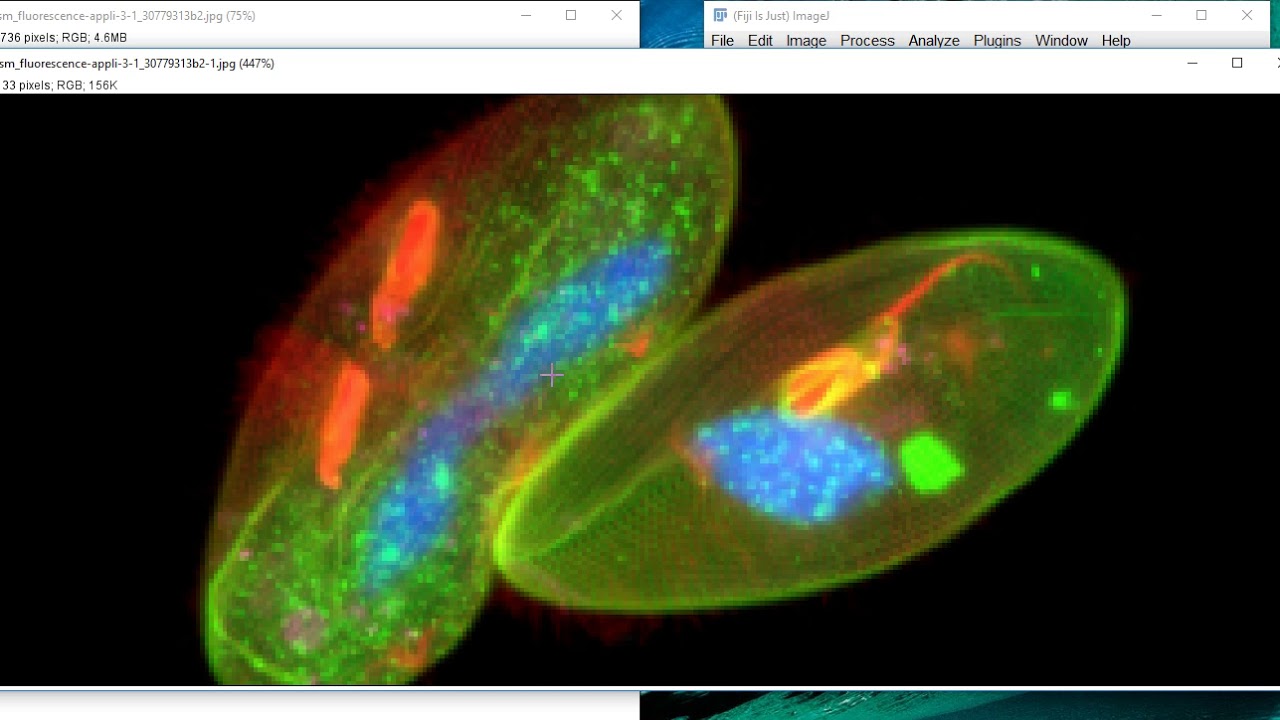Minimize the 447% zoom image window
Screen dimensions: 1280x720
coord(1192,63)
